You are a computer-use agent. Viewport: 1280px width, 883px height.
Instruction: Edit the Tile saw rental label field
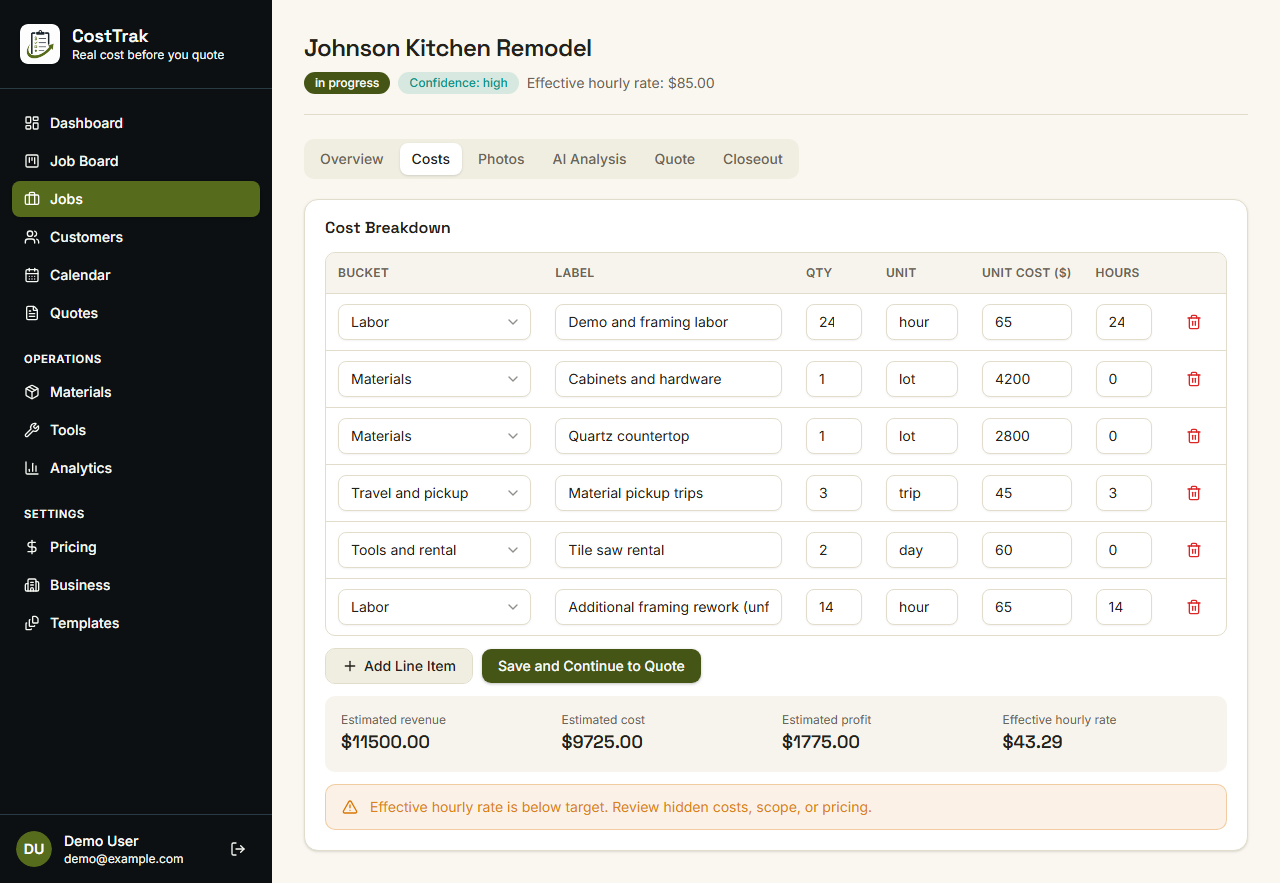[x=668, y=550]
